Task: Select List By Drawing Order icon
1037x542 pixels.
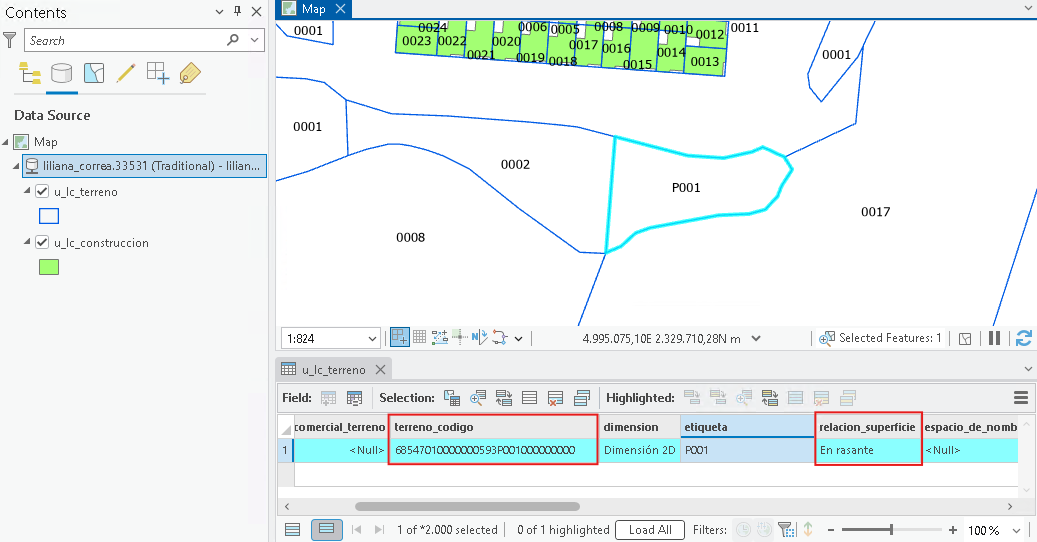Action: (30, 73)
